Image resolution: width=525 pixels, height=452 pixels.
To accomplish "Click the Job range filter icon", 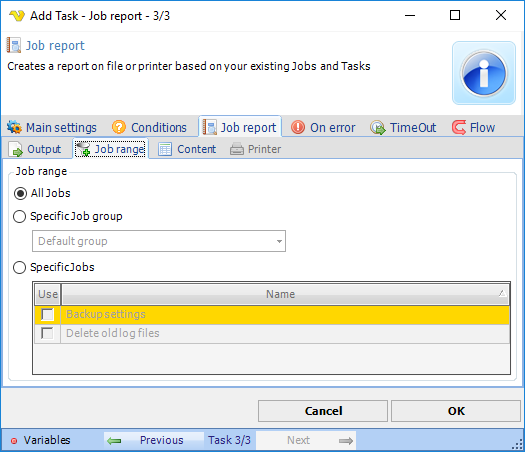I will (83, 149).
